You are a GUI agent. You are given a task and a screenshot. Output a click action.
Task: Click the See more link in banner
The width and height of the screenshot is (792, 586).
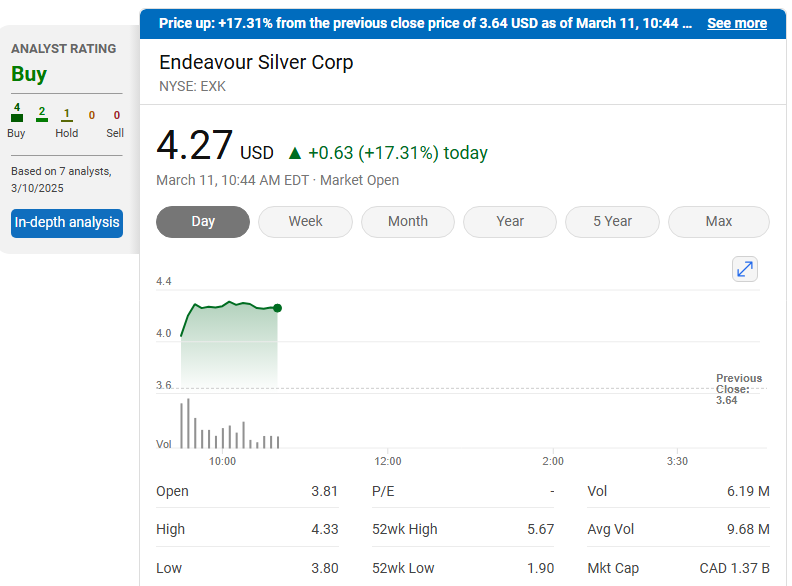click(737, 23)
